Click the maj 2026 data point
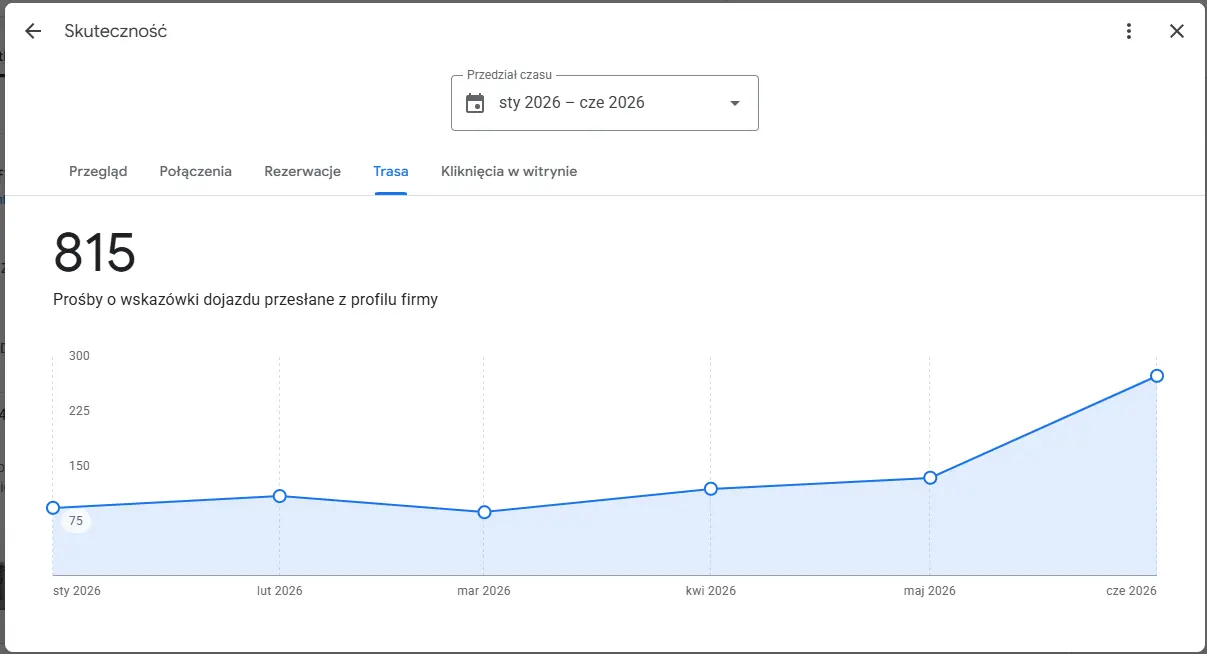Screen dimensions: 1207x654 coord(930,478)
